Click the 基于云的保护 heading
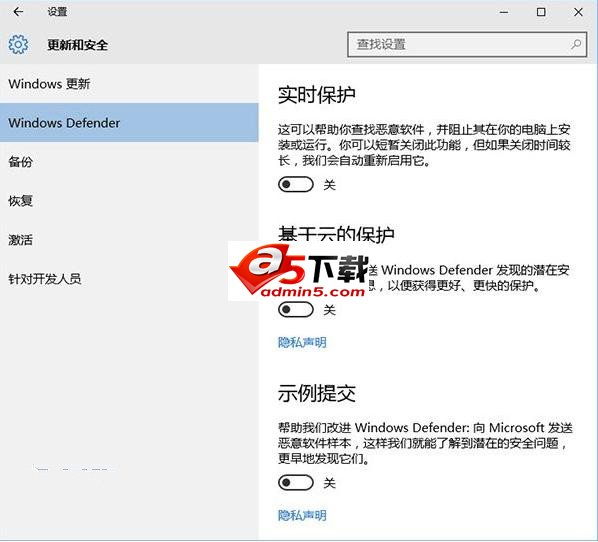 coord(336,233)
